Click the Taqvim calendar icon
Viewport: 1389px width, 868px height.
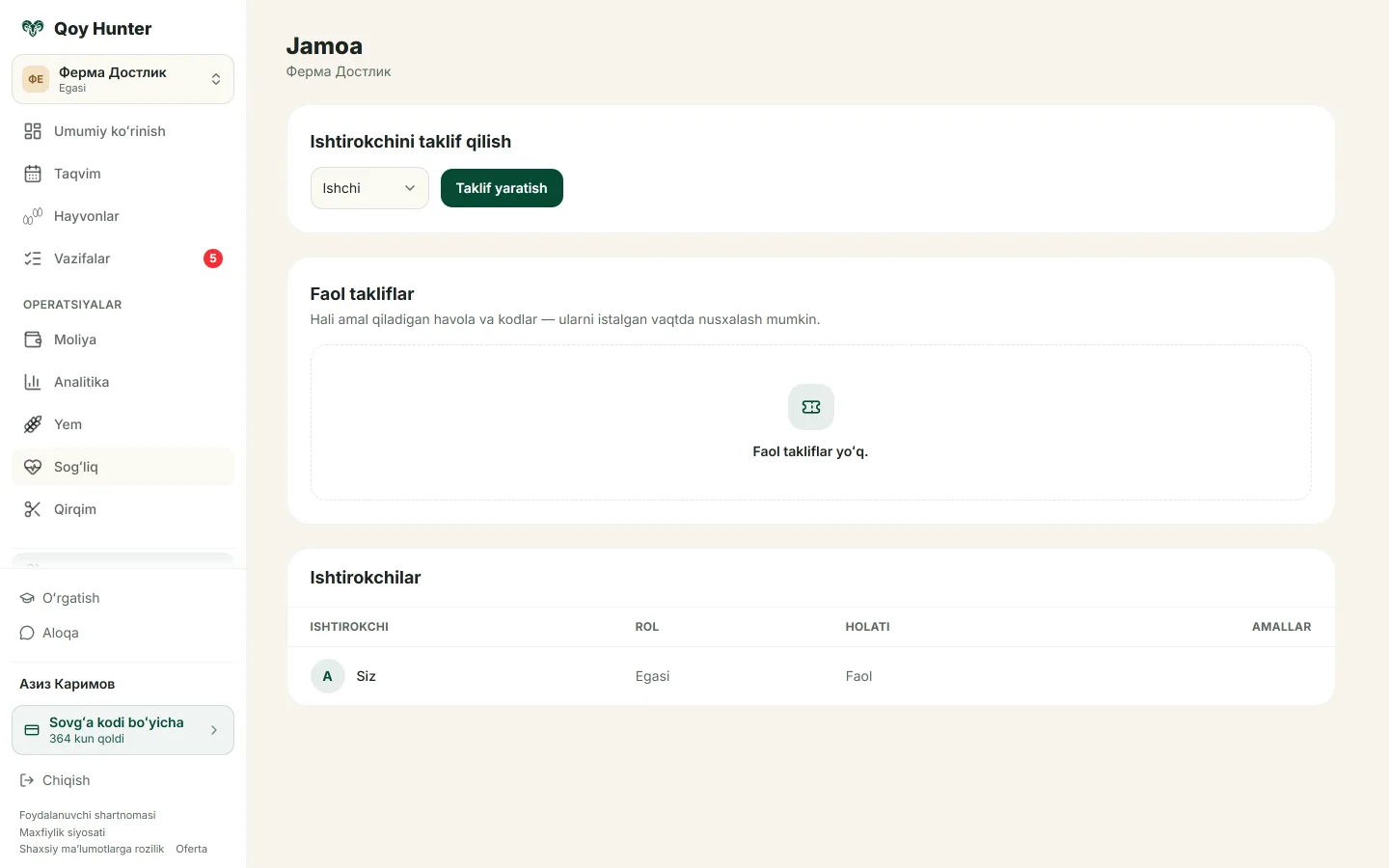(33, 174)
